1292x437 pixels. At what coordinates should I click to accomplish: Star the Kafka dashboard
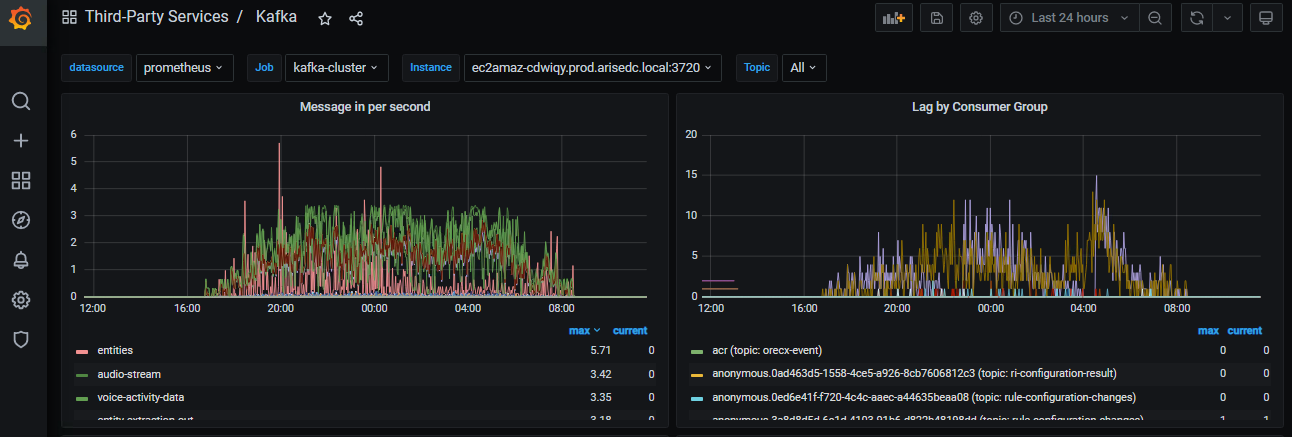(325, 18)
